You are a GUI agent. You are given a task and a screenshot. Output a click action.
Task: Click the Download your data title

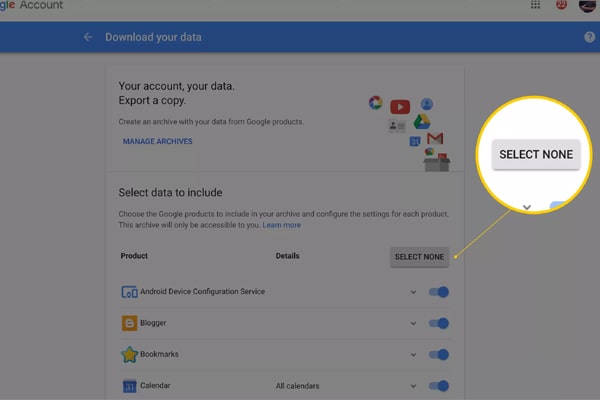[153, 37]
